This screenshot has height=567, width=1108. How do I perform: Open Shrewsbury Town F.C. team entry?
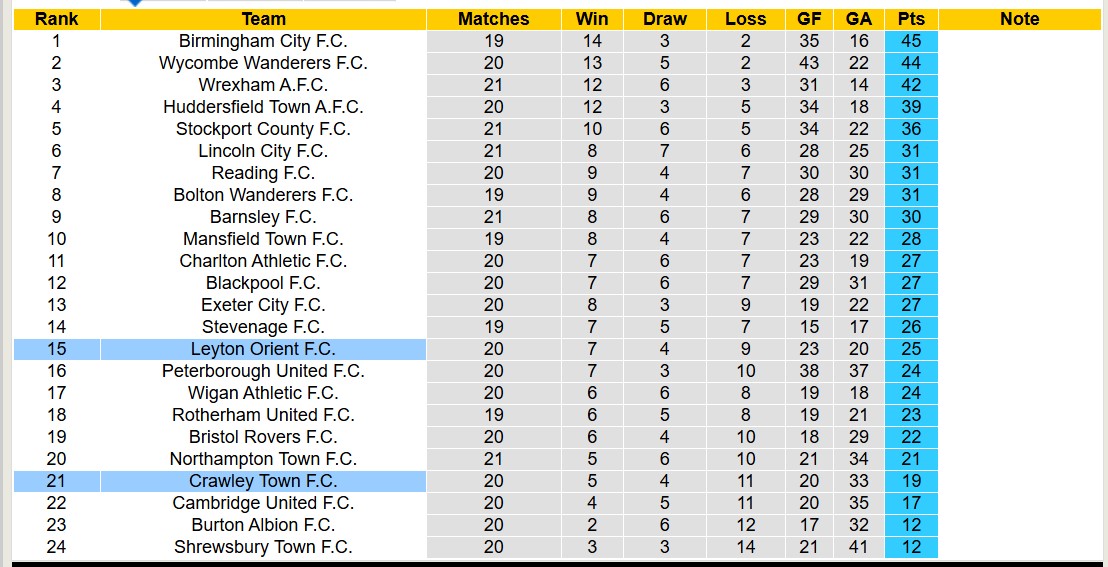click(263, 547)
